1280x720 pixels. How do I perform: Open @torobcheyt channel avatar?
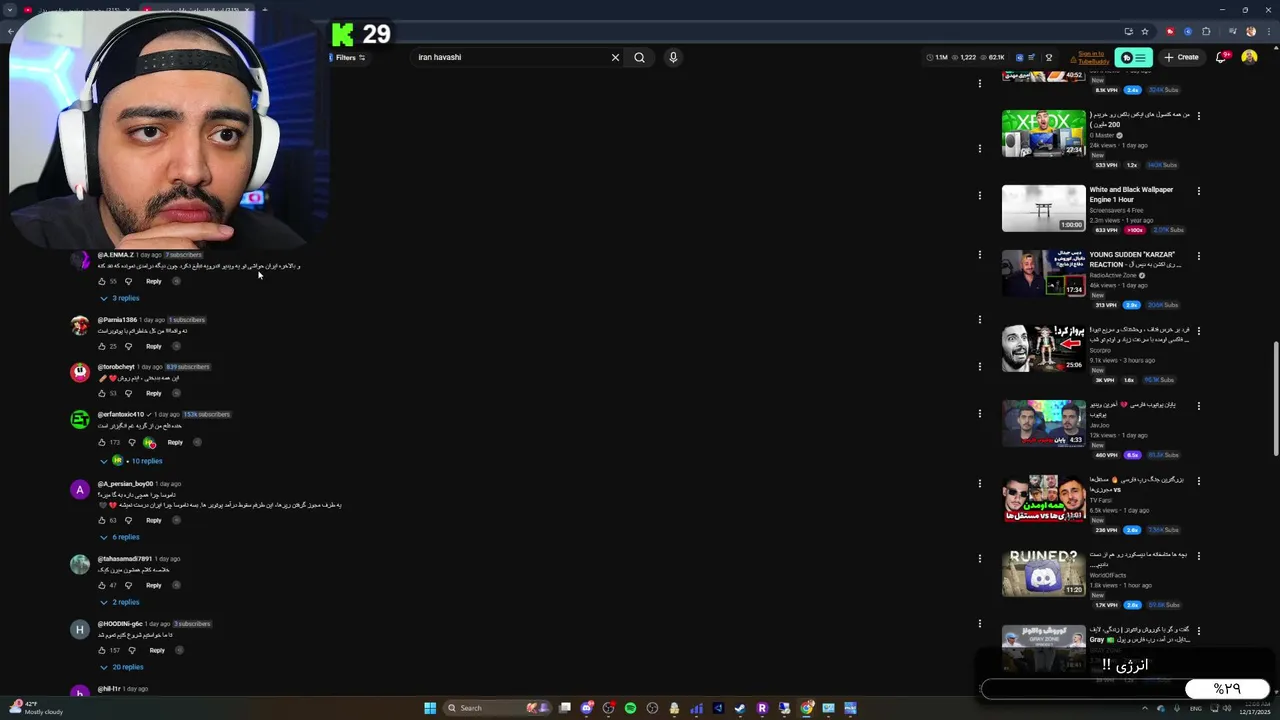coord(80,372)
